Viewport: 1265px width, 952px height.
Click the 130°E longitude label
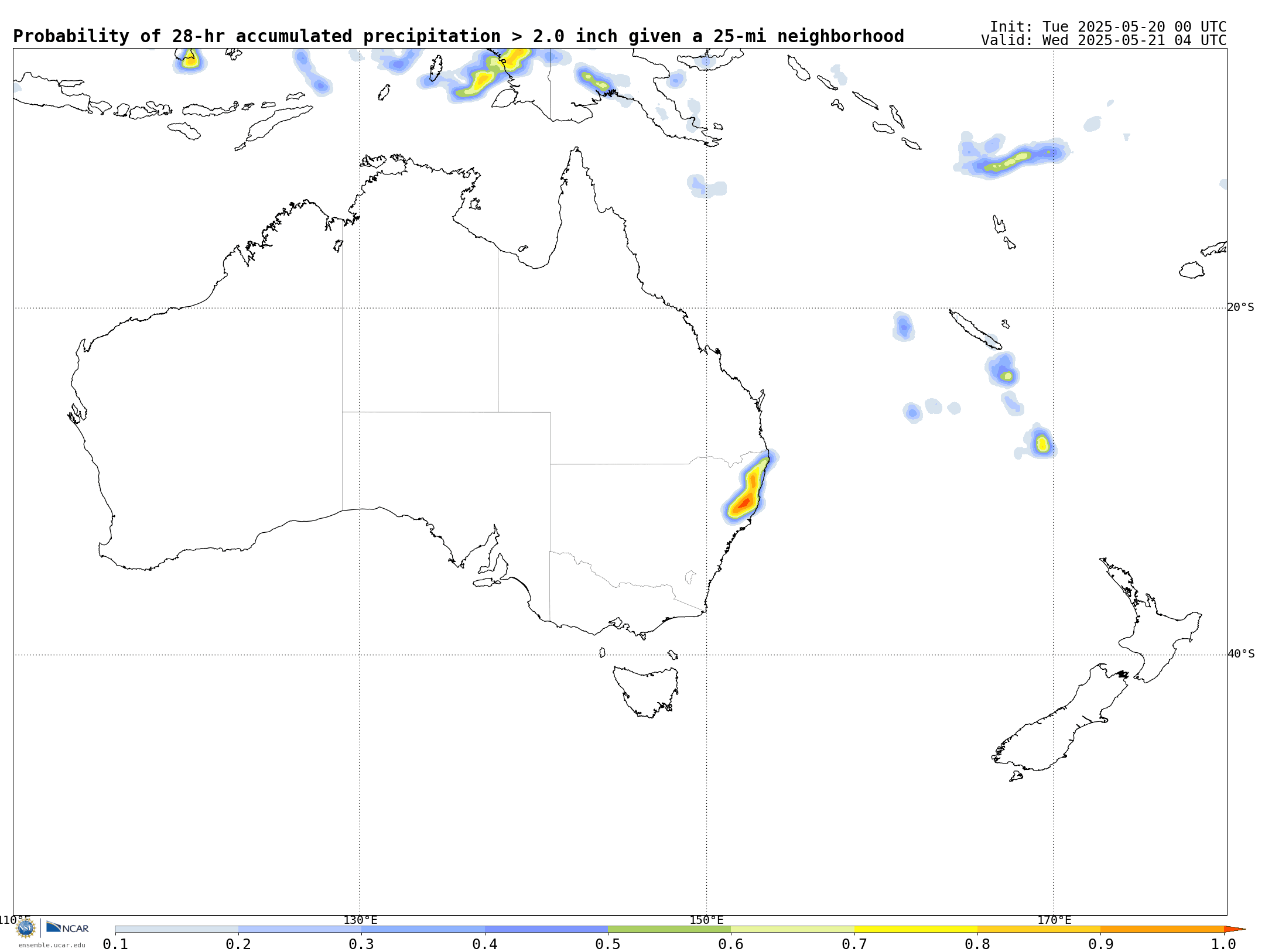pos(360,920)
